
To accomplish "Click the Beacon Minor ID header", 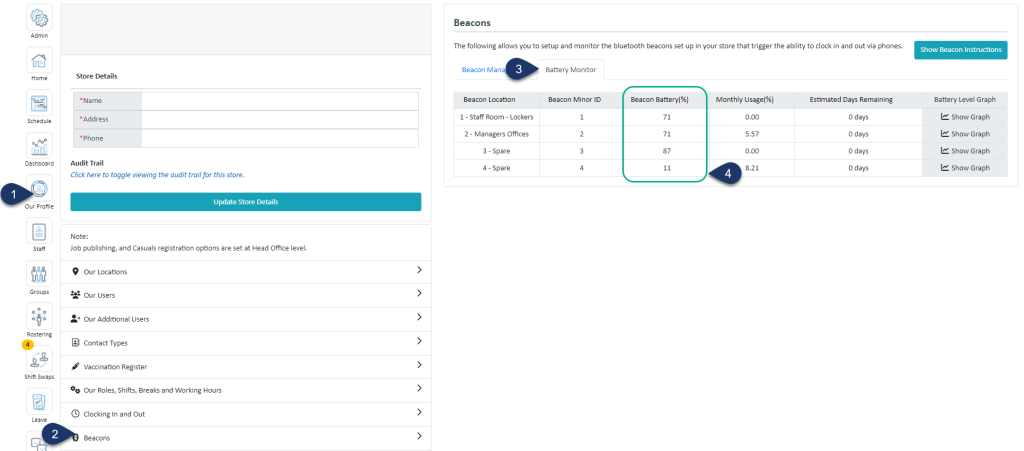I will pos(574,100).
